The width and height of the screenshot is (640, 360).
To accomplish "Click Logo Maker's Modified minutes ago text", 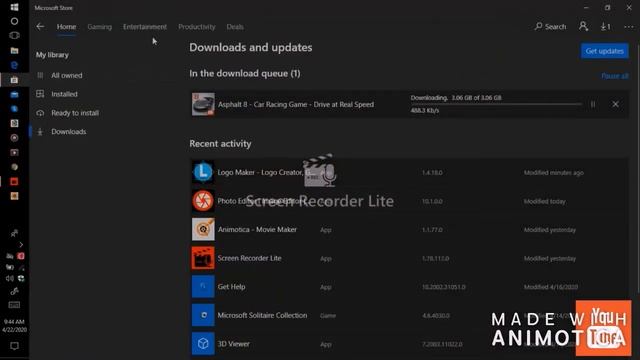I will point(553,173).
